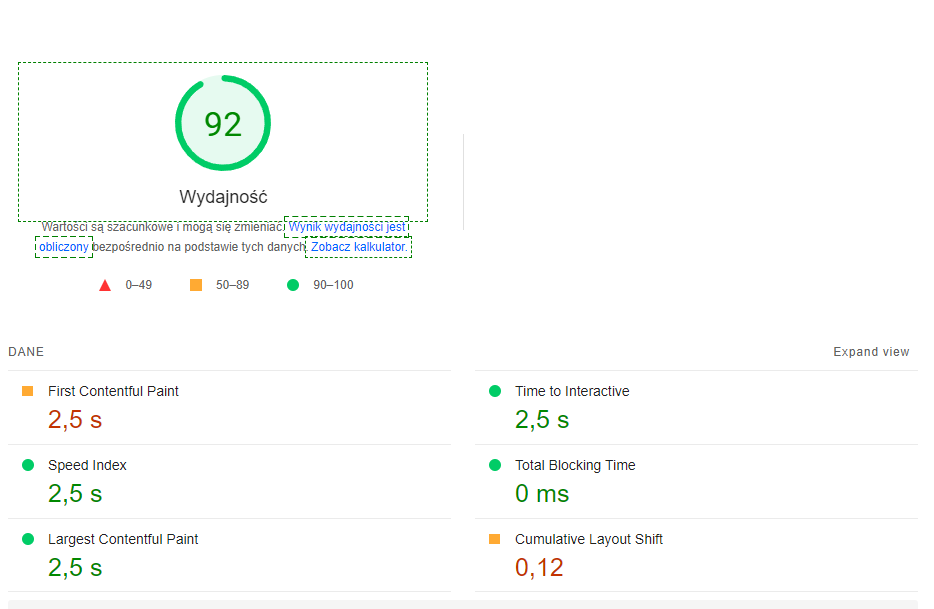Open the "Wynik wydajności jest" link
The width and height of the screenshot is (934, 609).
coord(347,227)
